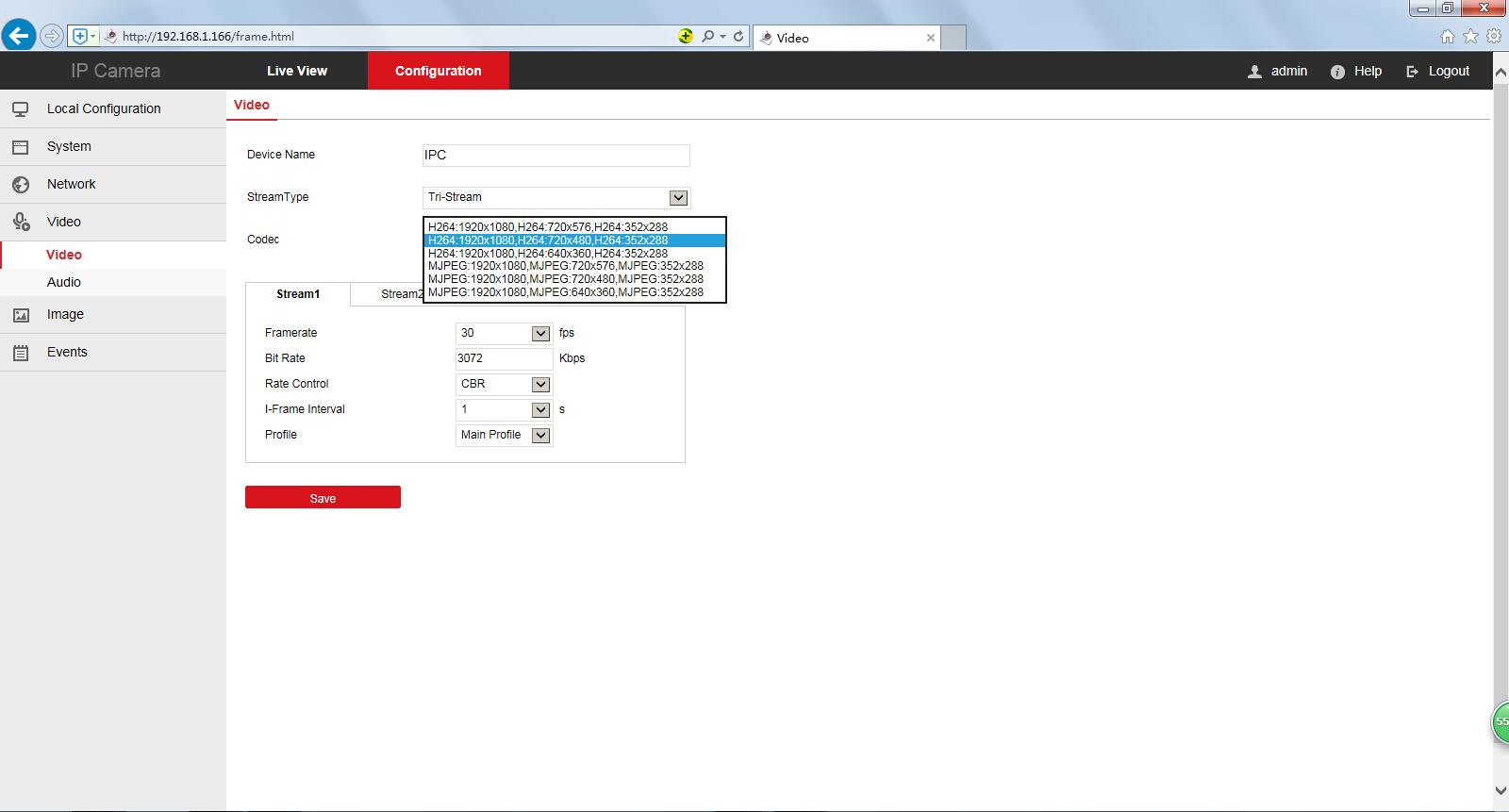Click the Local Configuration monitor icon
The width and height of the screenshot is (1509, 812).
coord(20,109)
